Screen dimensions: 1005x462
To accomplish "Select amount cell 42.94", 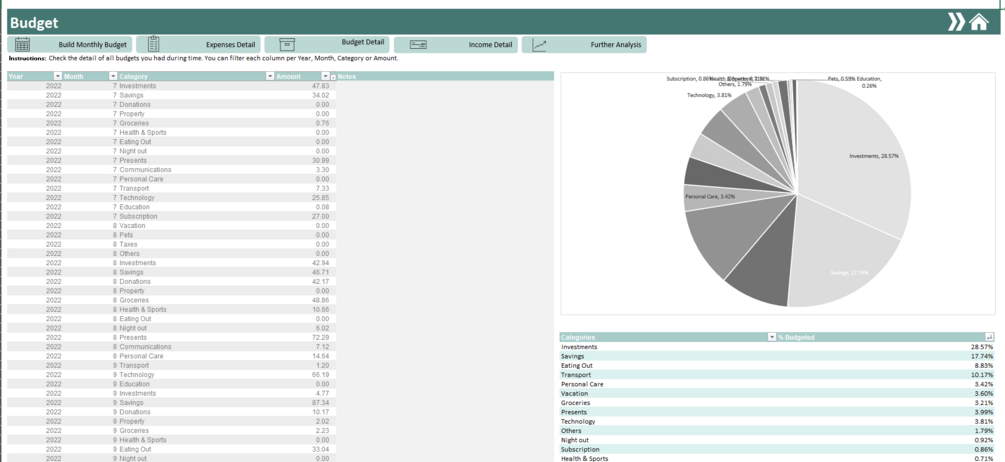I will 305,263.
